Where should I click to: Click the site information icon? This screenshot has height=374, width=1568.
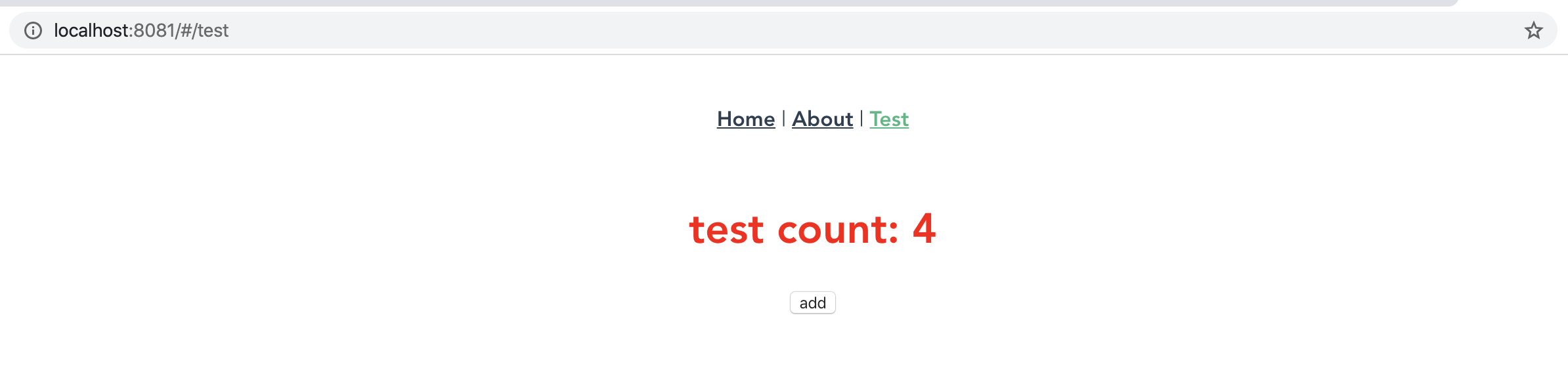pyautogui.click(x=33, y=30)
